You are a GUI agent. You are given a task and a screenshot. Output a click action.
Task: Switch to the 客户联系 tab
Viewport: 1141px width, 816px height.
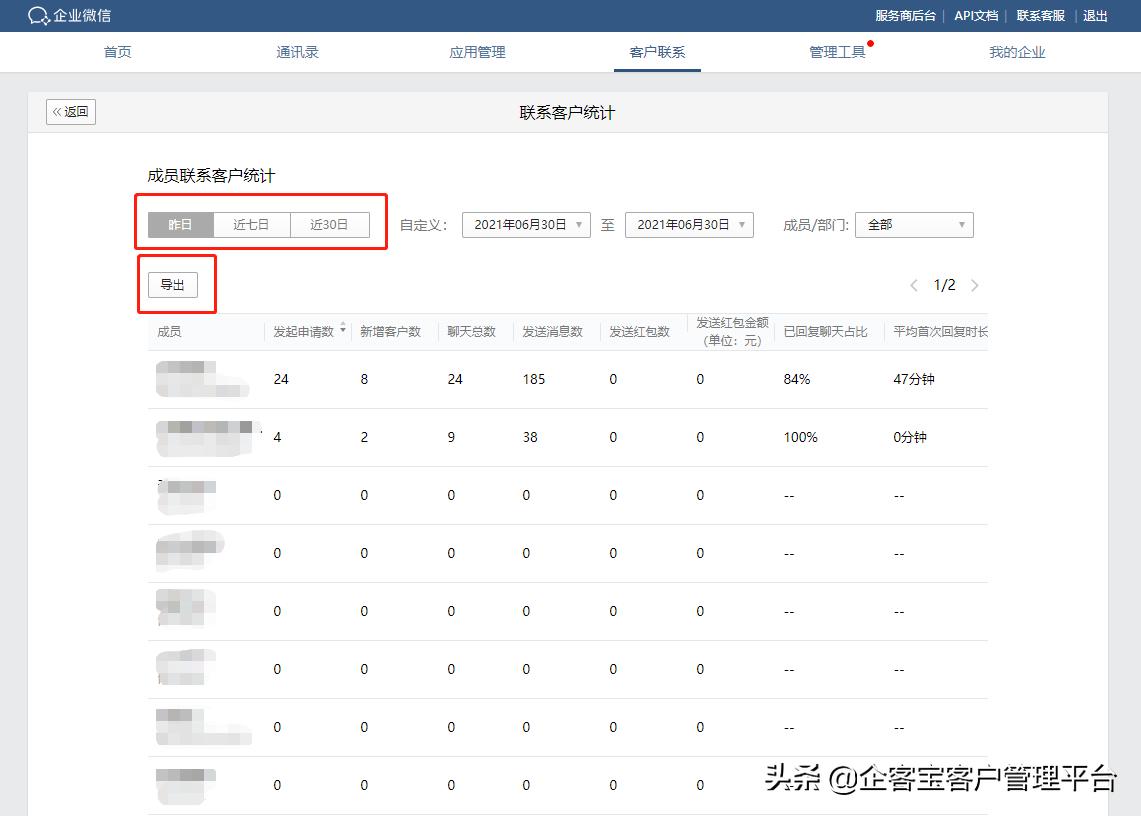click(x=657, y=52)
